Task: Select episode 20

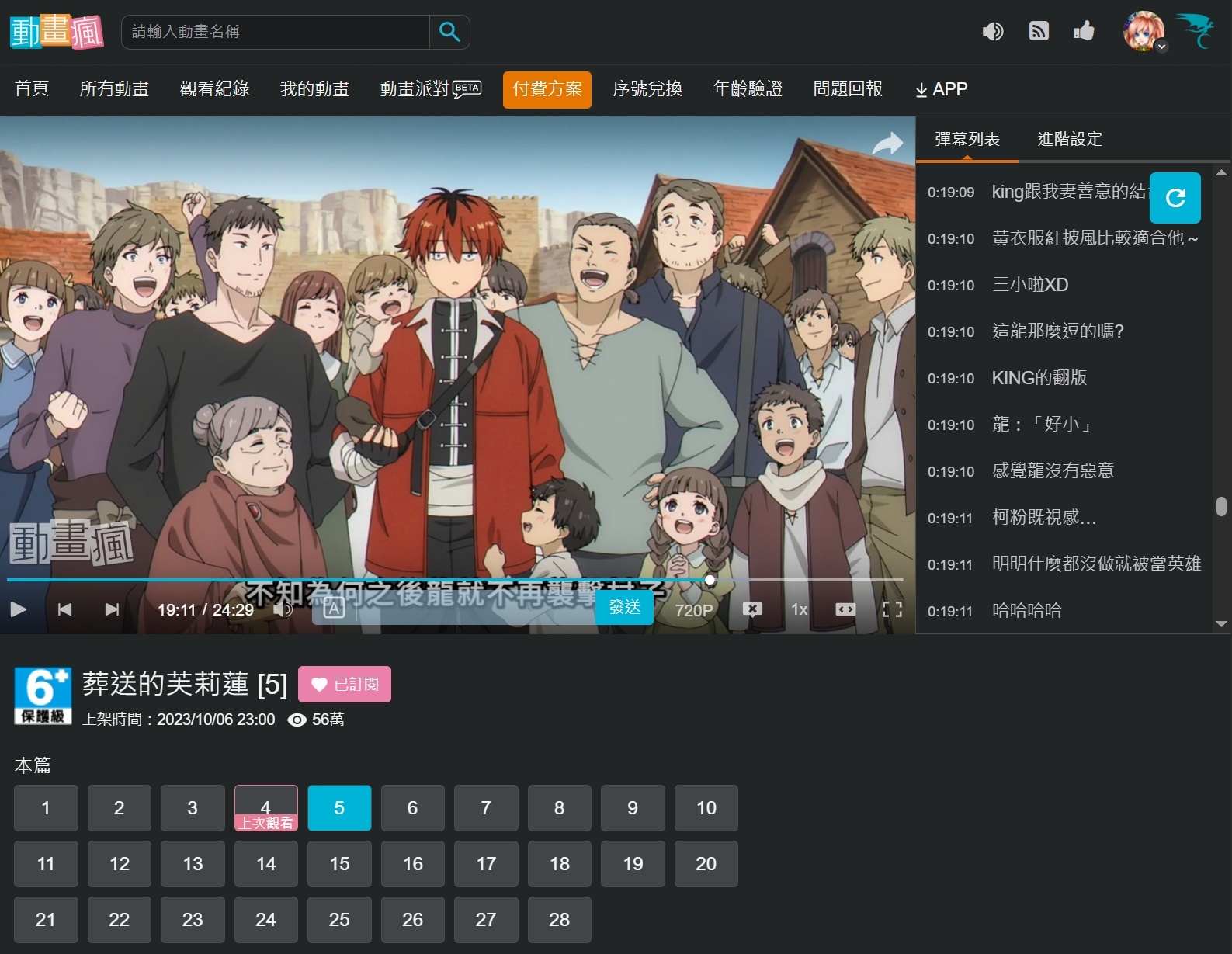Action: 706,864
